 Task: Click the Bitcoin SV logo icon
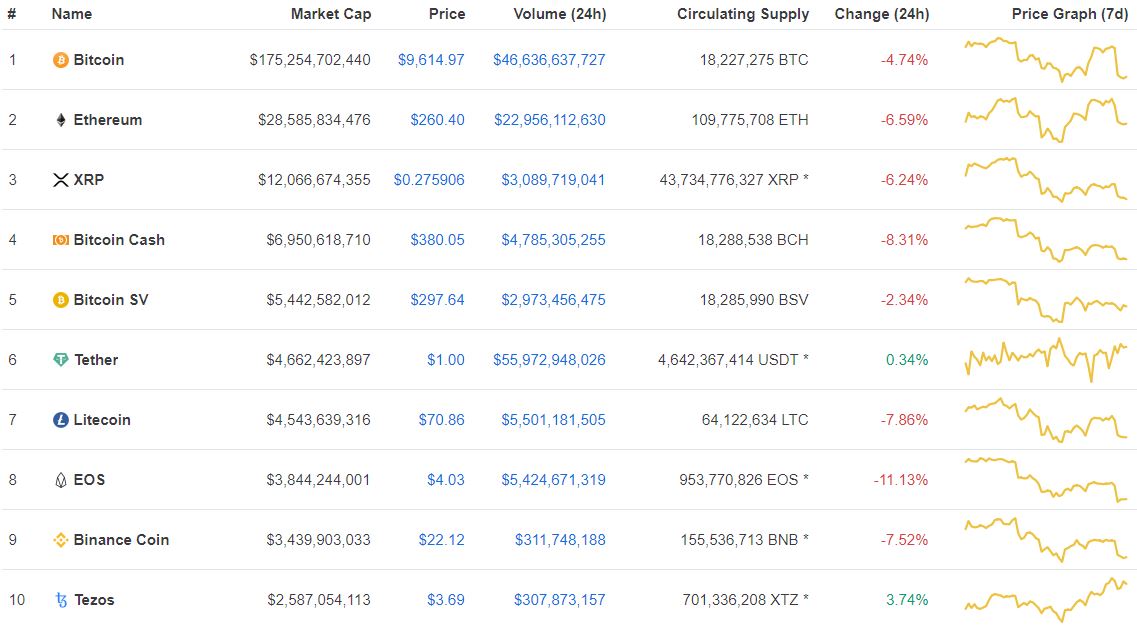point(61,300)
